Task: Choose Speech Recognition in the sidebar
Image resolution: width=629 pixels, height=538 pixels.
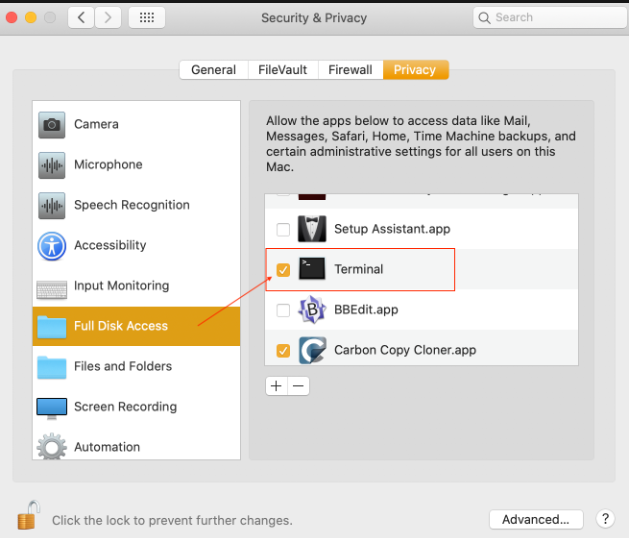Action: click(x=136, y=205)
